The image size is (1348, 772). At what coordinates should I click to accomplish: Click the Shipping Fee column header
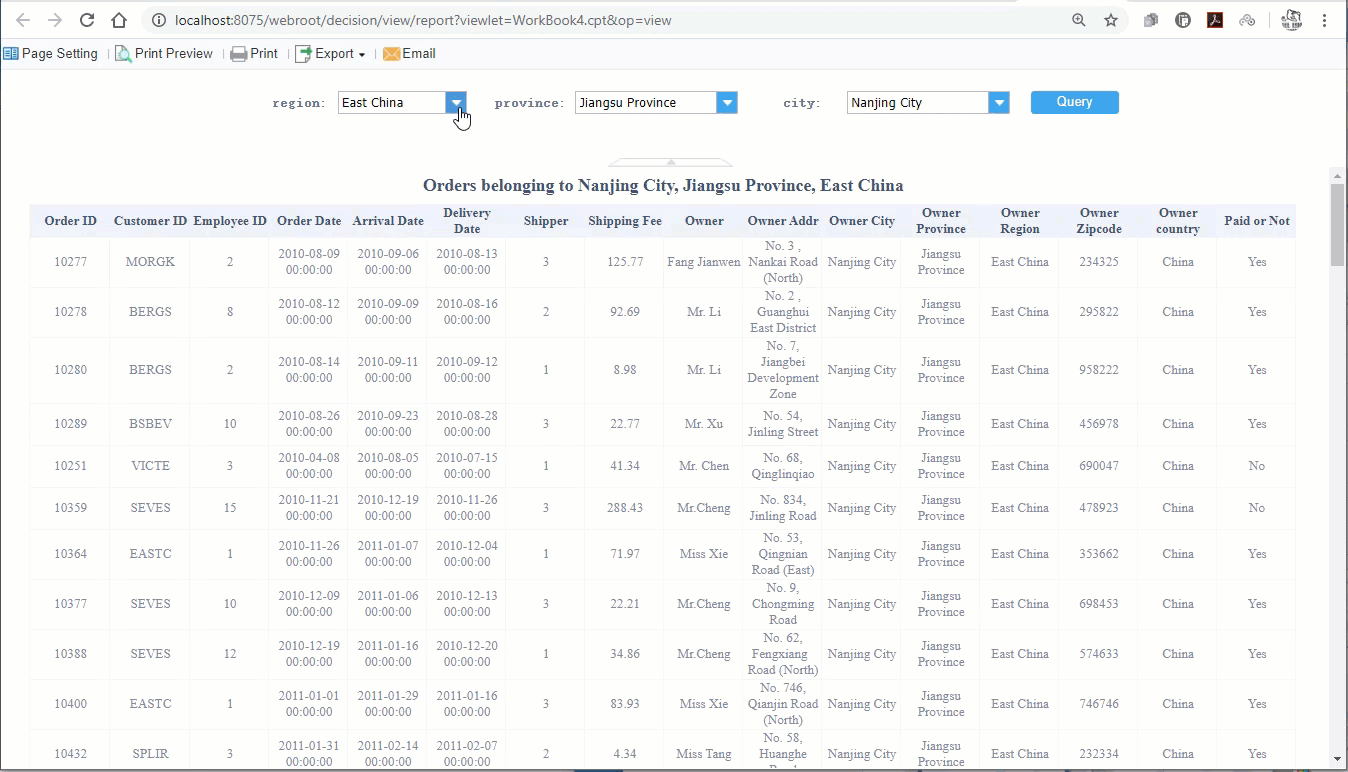(x=625, y=221)
